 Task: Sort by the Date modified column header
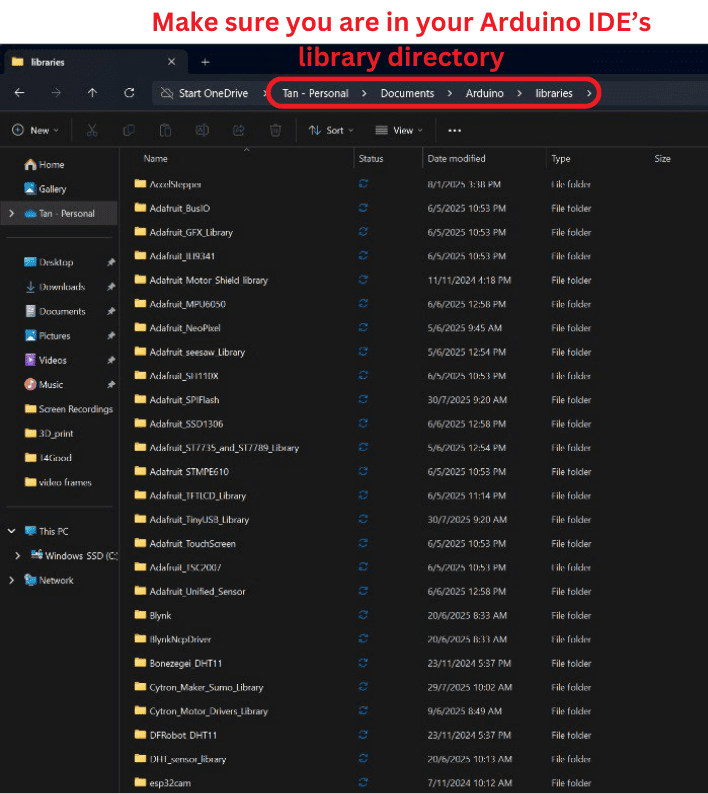click(x=456, y=158)
